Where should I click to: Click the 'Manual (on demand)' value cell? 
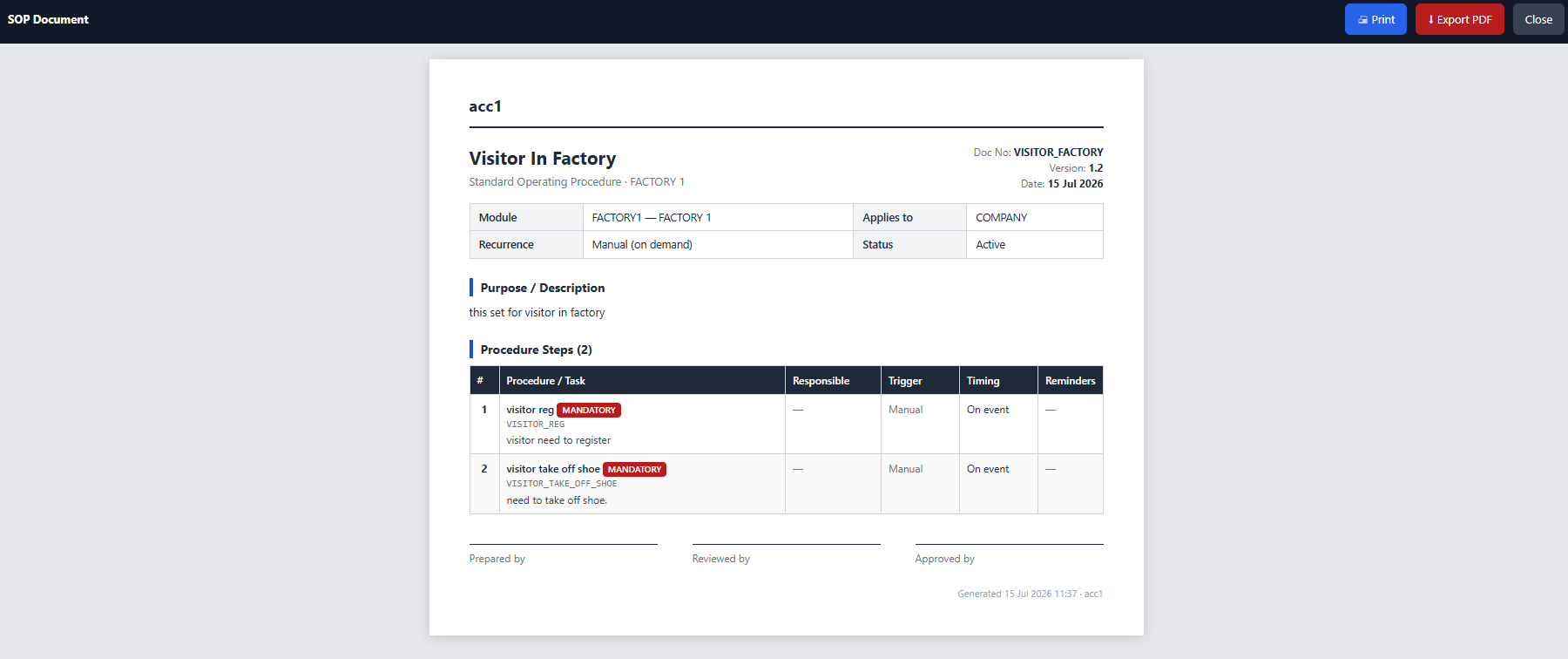tap(718, 245)
